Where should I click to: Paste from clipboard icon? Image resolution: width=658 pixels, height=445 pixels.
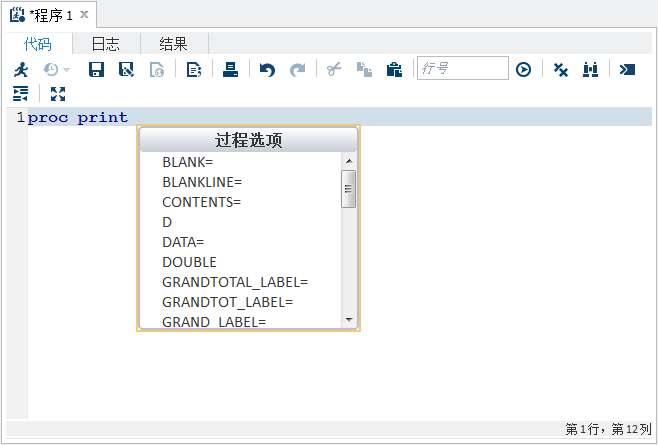pyautogui.click(x=394, y=70)
